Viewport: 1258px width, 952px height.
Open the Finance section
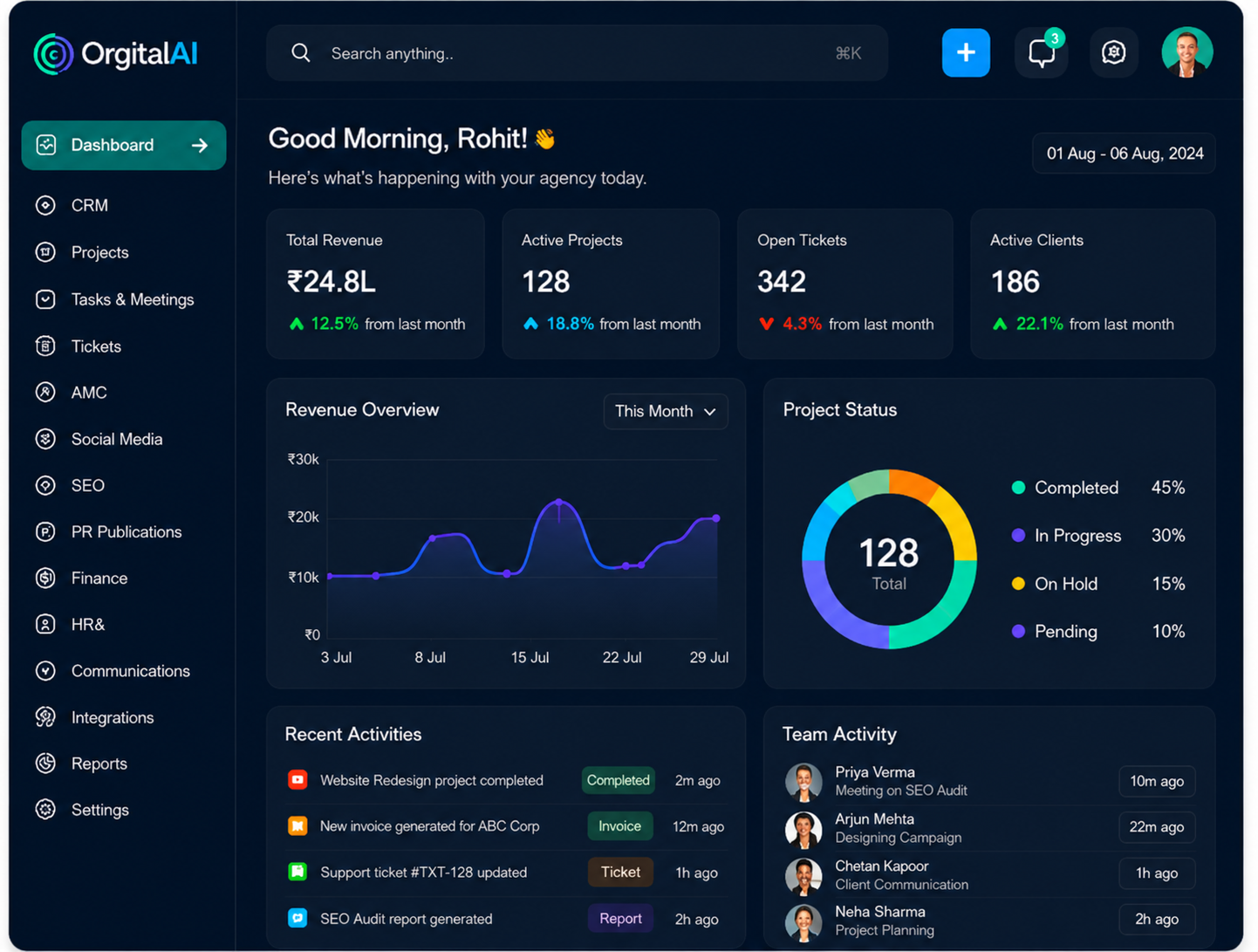99,578
